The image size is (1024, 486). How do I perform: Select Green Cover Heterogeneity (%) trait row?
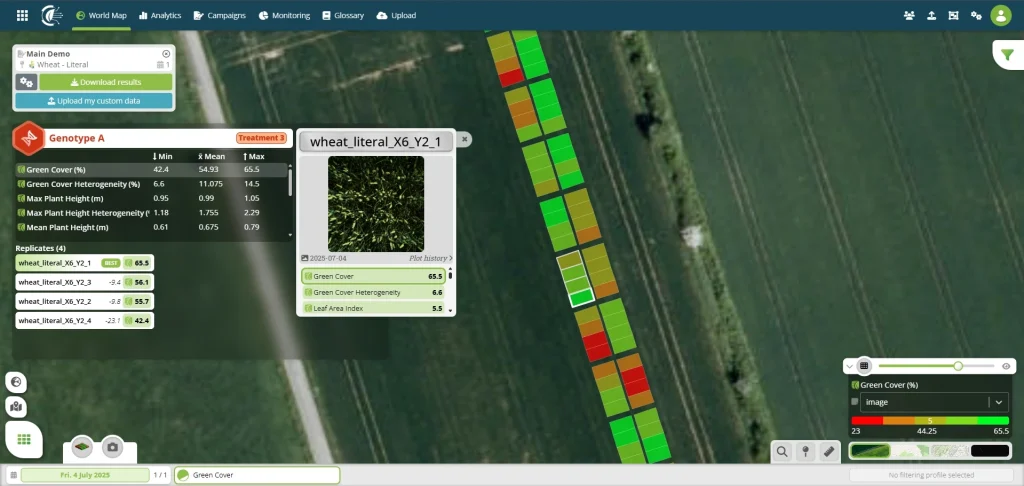point(151,184)
